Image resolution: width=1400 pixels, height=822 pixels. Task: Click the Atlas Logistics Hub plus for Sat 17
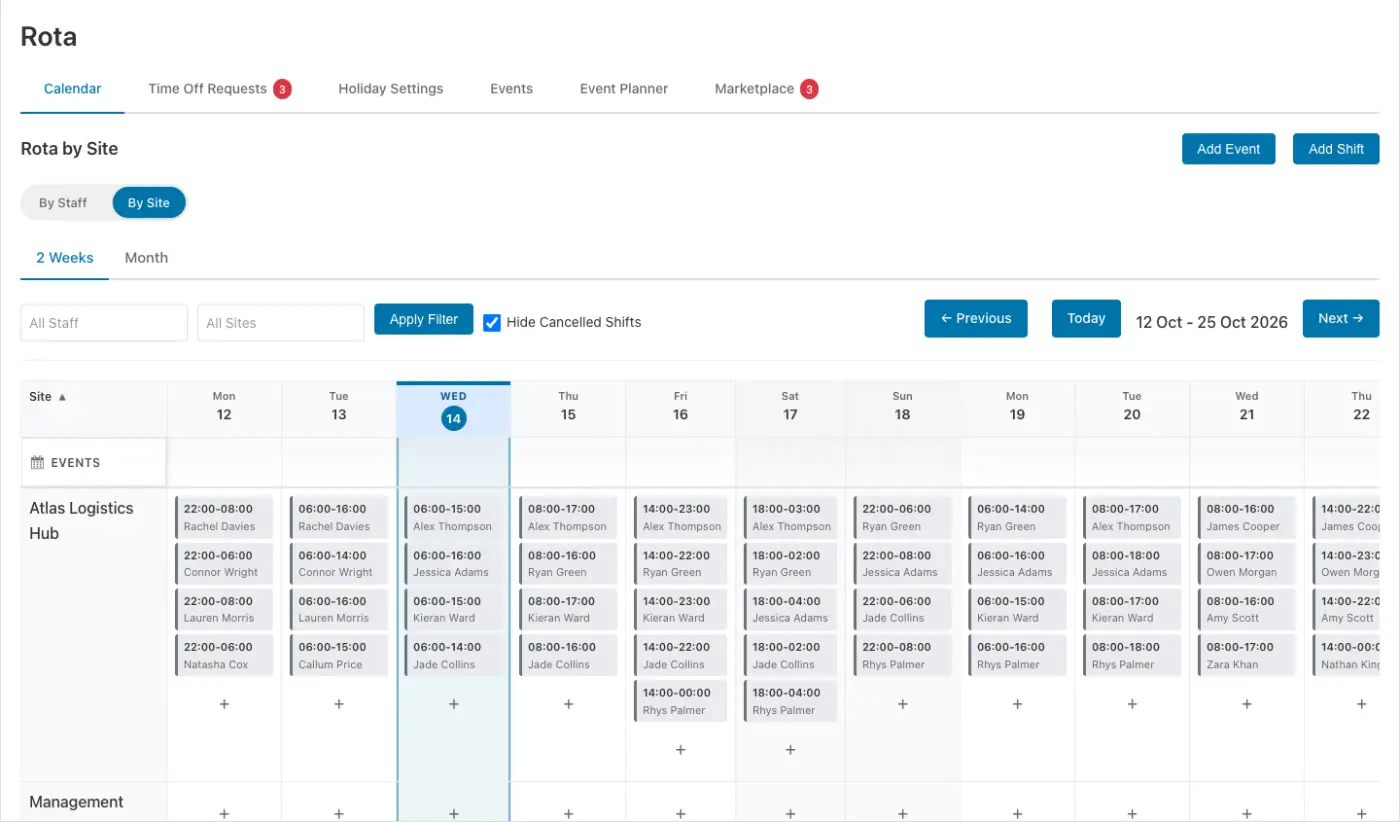(790, 750)
